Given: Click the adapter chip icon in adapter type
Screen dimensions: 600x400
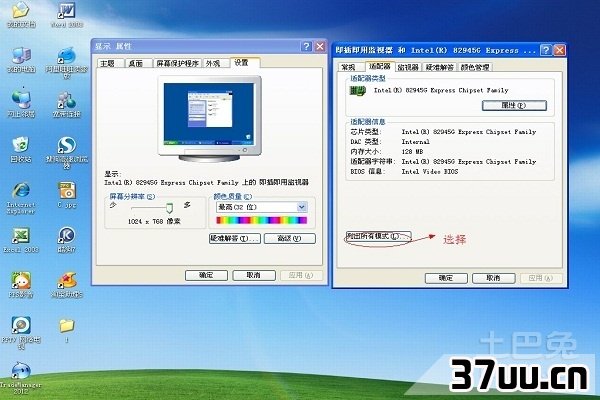Looking at the screenshot, I should click(357, 91).
